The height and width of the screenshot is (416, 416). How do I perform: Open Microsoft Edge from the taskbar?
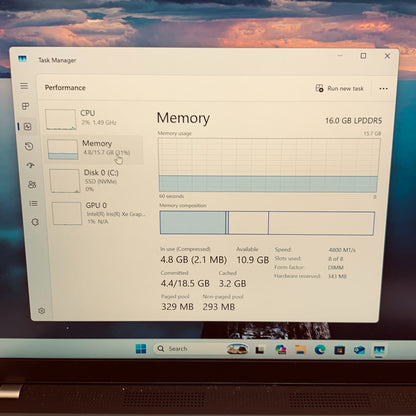click(320, 349)
